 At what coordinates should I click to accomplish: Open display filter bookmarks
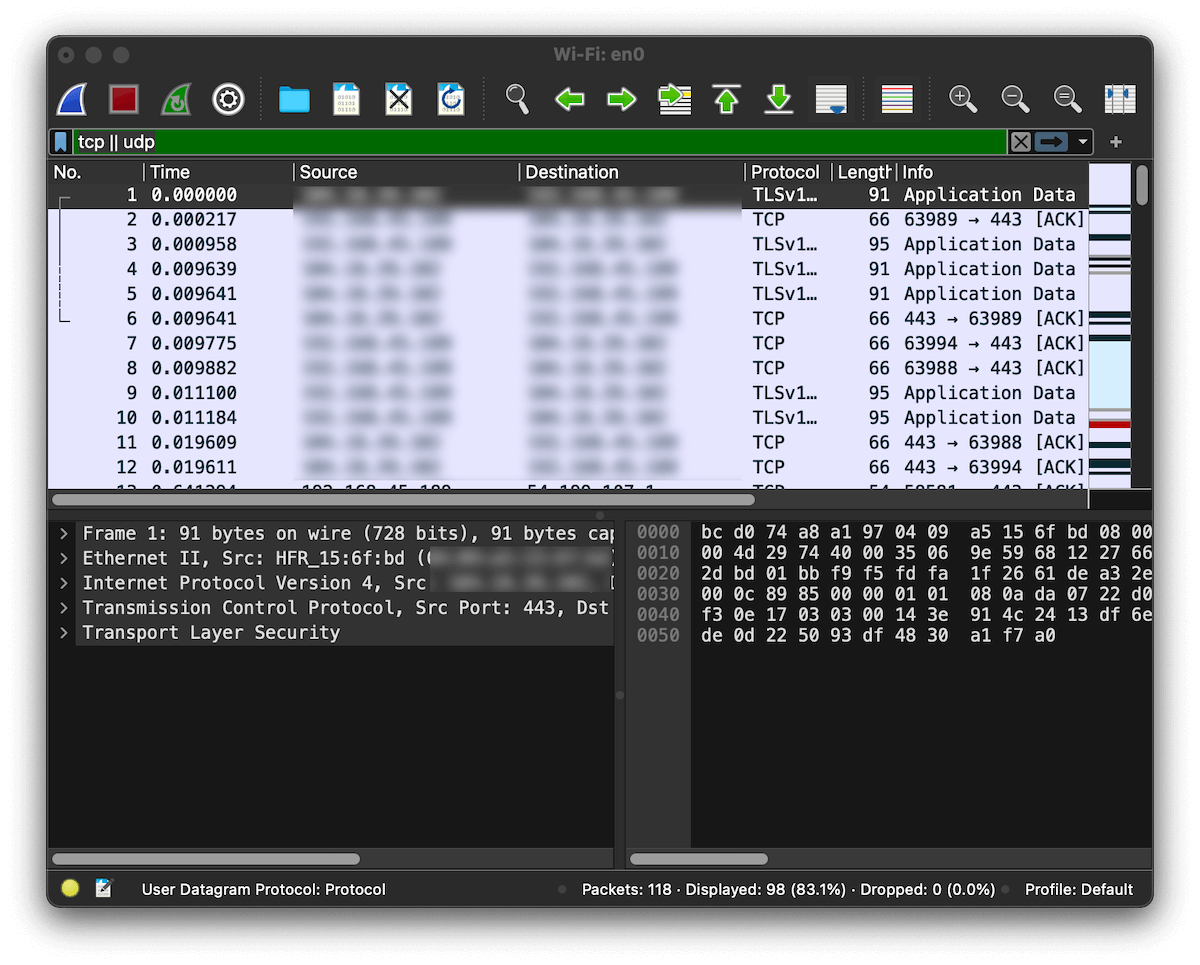click(x=61, y=142)
